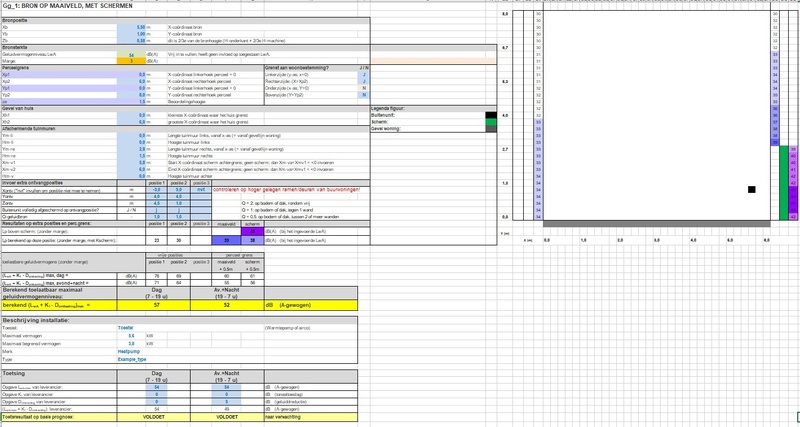The image size is (800, 427).
Task: Select the Xontv positie 1 value -3,0
Action: tap(157, 190)
